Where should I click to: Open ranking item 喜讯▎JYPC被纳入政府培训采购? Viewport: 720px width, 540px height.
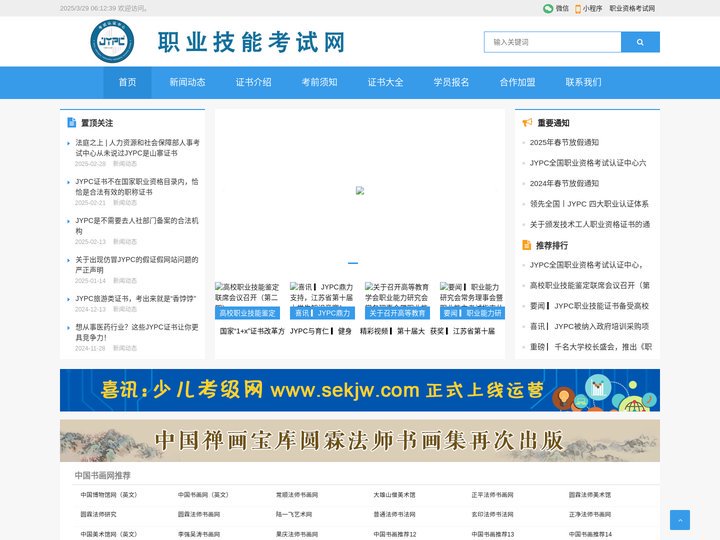tap(589, 326)
